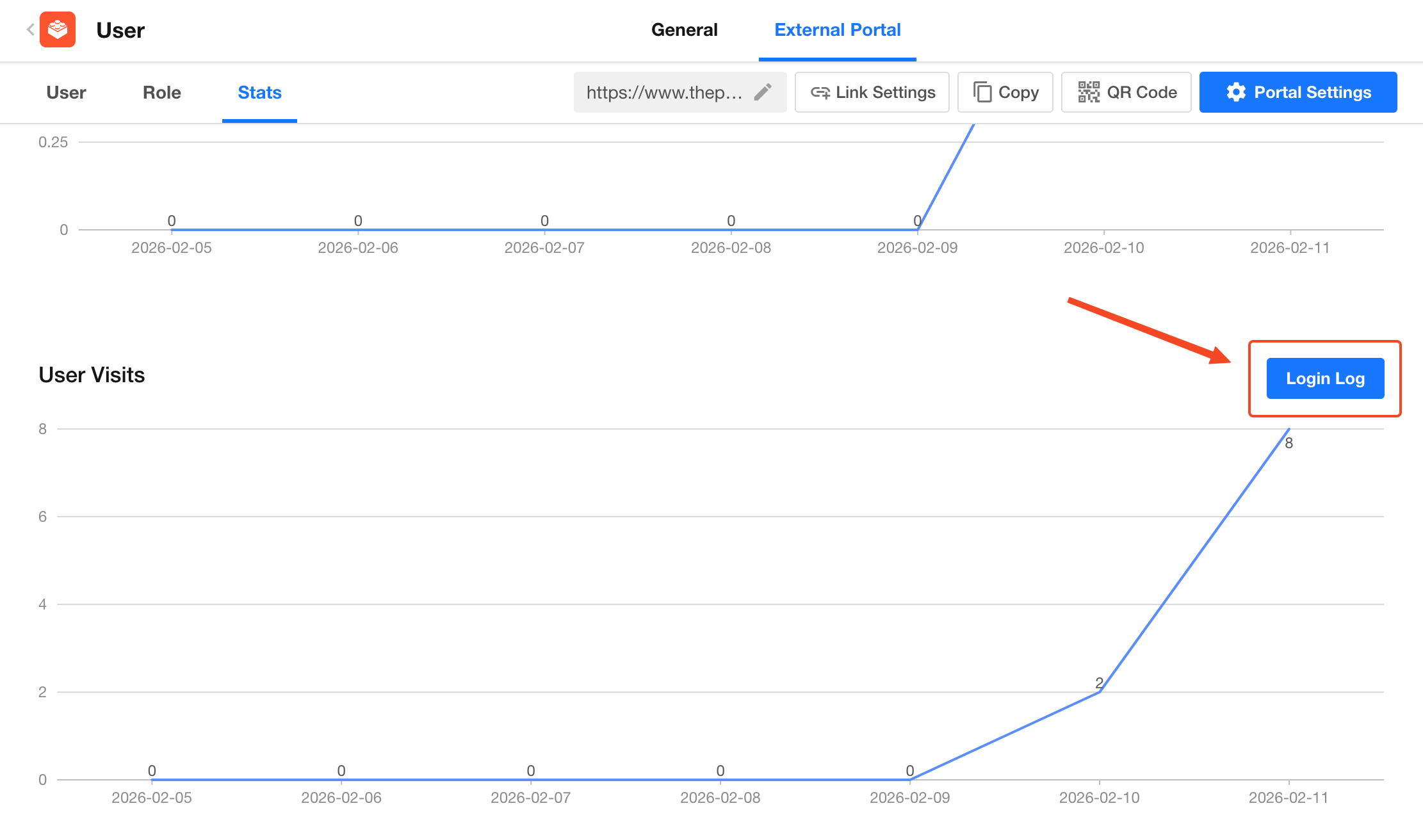Open the User sub-tab
Image resolution: width=1423 pixels, height=840 pixels.
point(66,92)
